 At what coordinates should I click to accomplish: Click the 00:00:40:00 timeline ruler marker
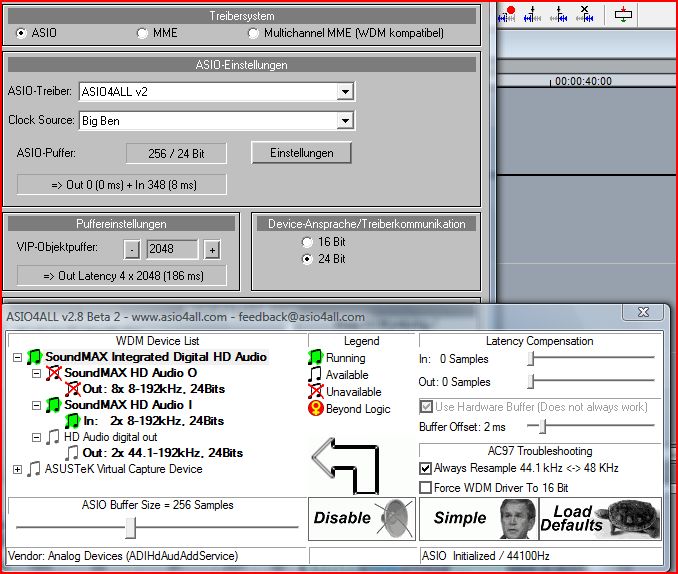[583, 81]
